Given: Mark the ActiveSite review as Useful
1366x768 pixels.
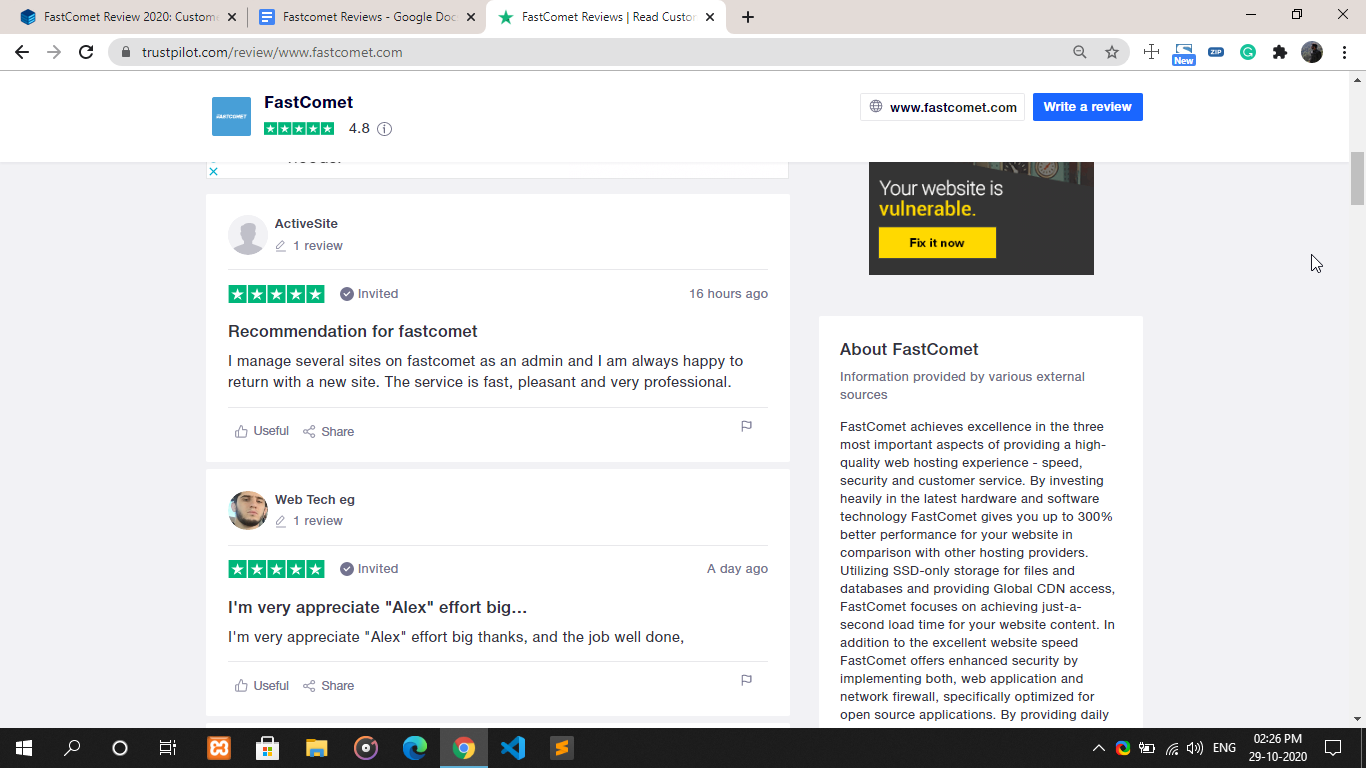Looking at the screenshot, I should click(262, 431).
